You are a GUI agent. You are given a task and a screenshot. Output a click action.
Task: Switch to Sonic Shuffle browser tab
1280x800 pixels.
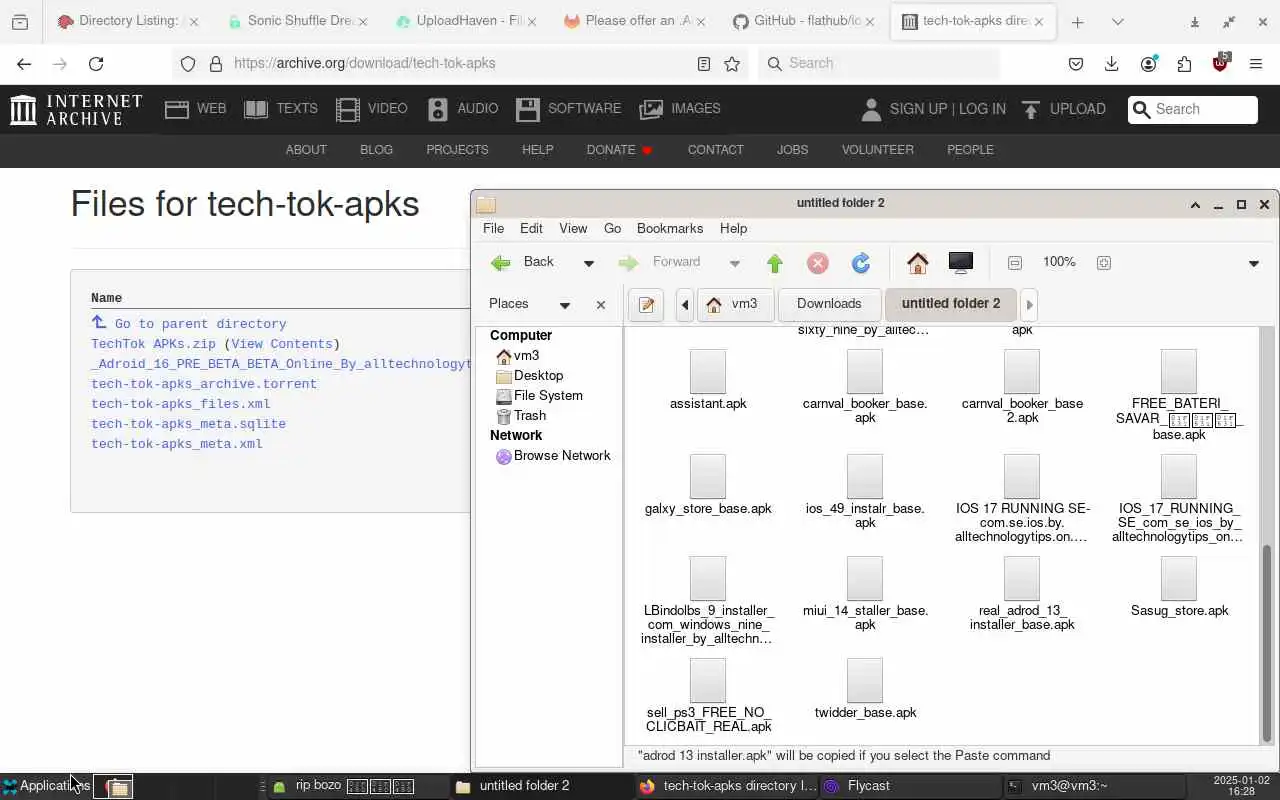click(298, 21)
